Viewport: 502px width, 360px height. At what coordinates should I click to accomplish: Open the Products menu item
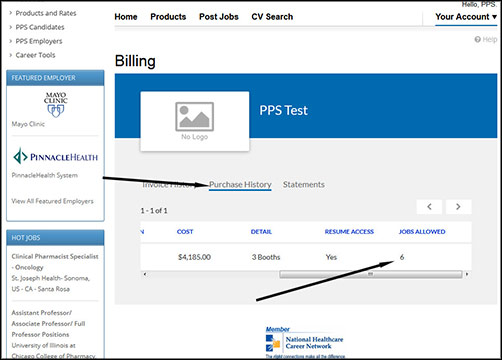pyautogui.click(x=168, y=17)
